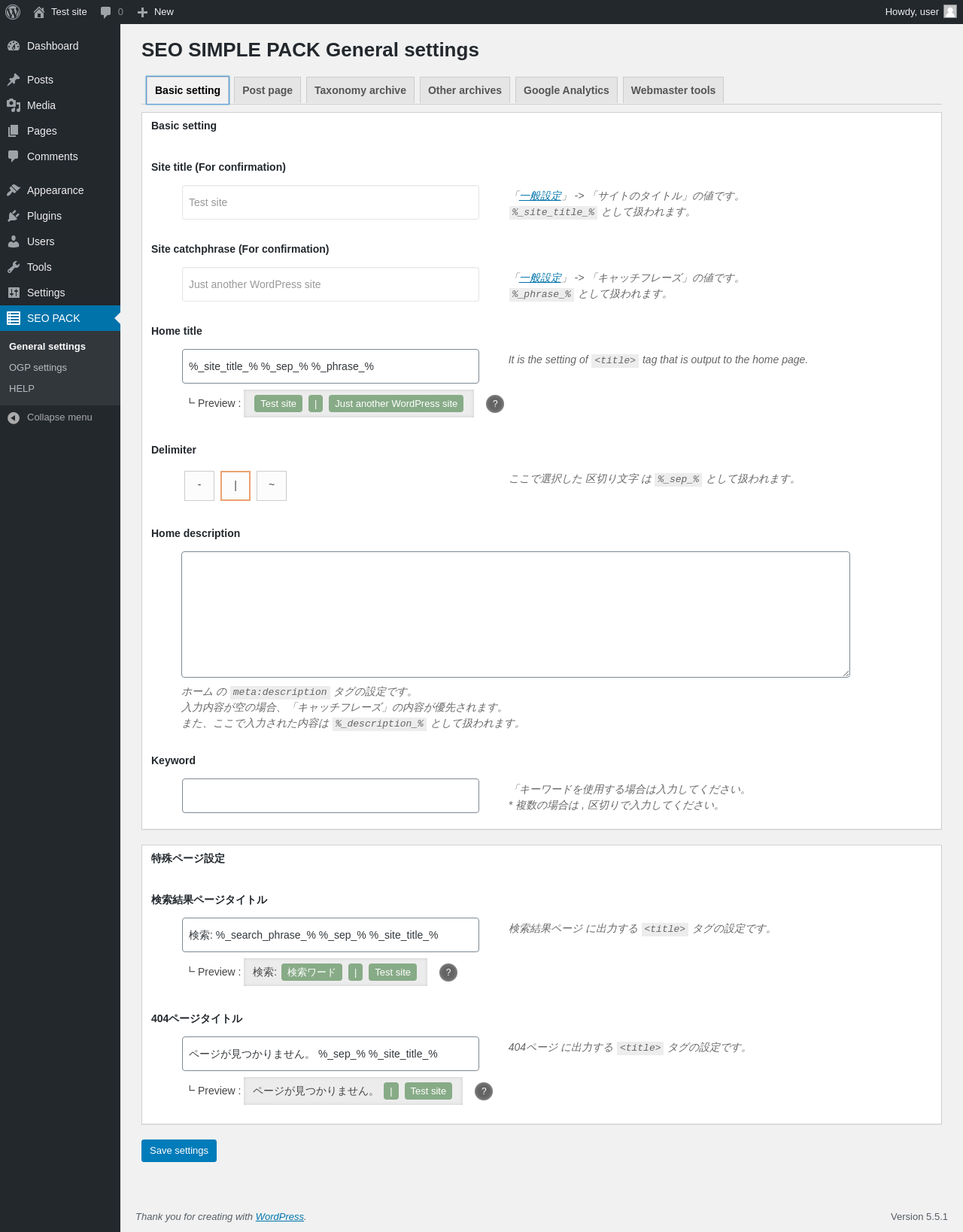Click the Tools wrench icon

(14, 267)
